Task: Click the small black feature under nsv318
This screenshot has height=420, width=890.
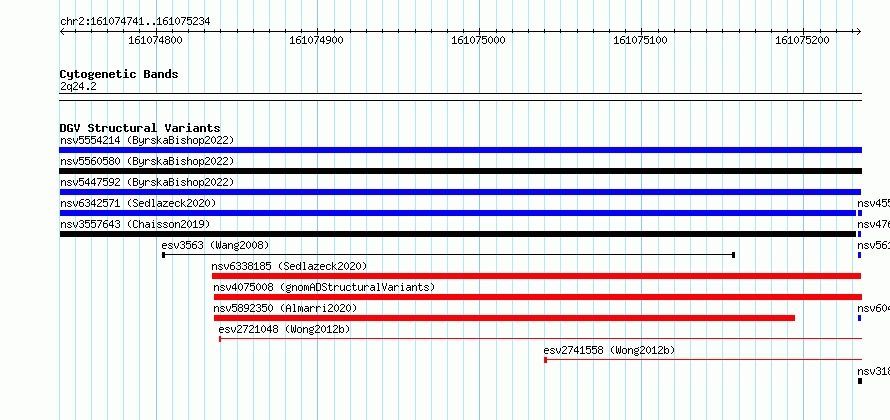Action: click(x=860, y=381)
